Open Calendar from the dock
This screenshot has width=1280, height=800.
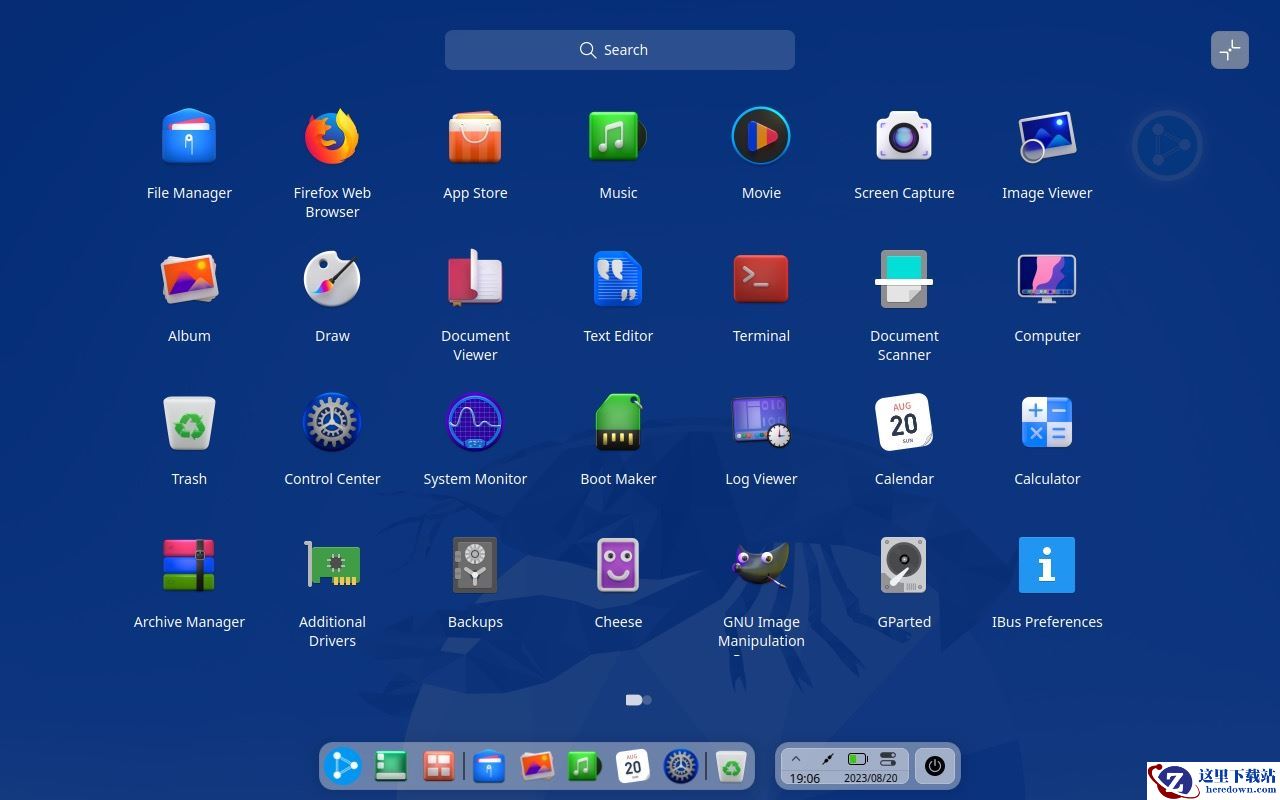tap(633, 766)
